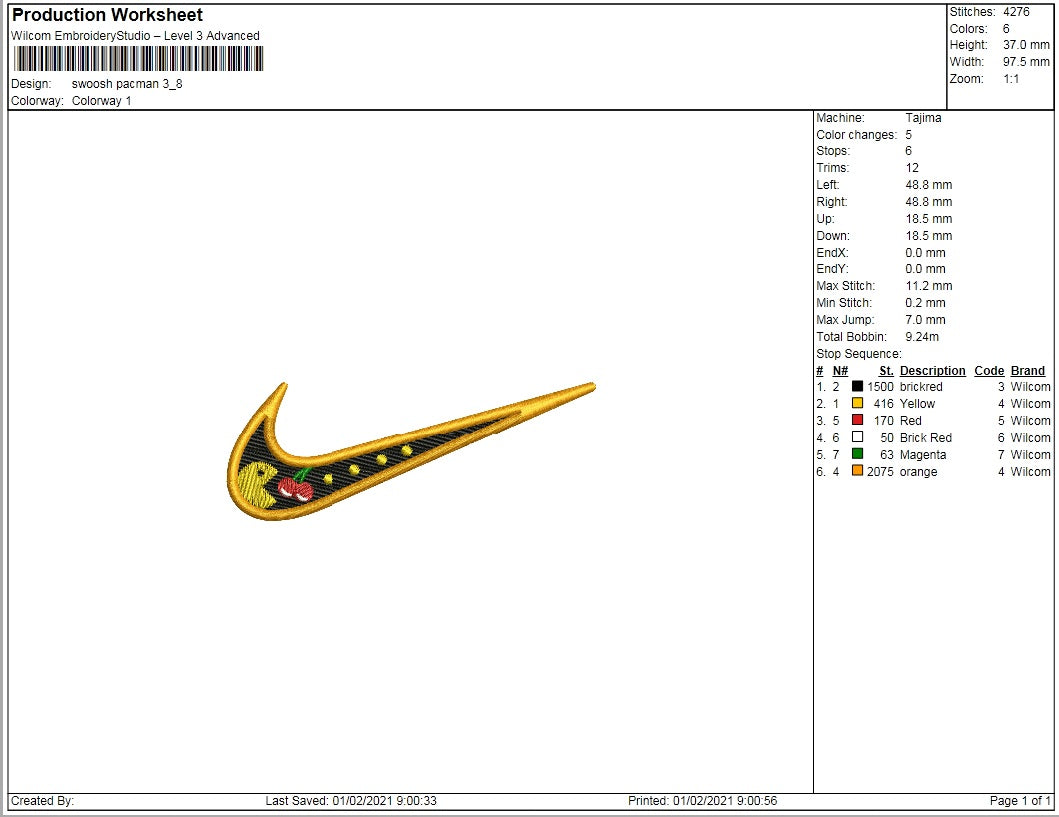Click the Brick Red description in row 4

coord(925,438)
